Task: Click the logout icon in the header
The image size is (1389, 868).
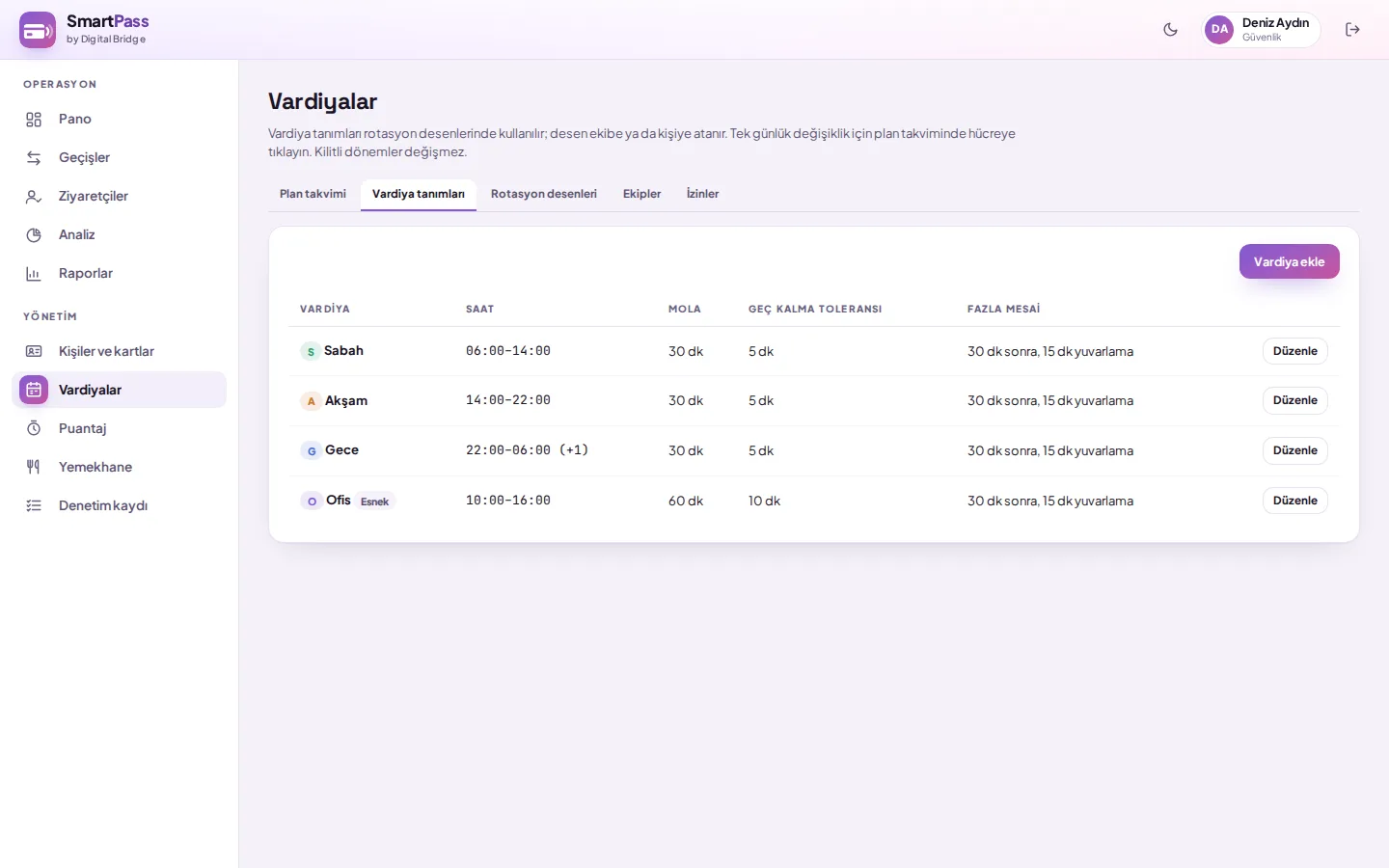Action: click(1352, 30)
